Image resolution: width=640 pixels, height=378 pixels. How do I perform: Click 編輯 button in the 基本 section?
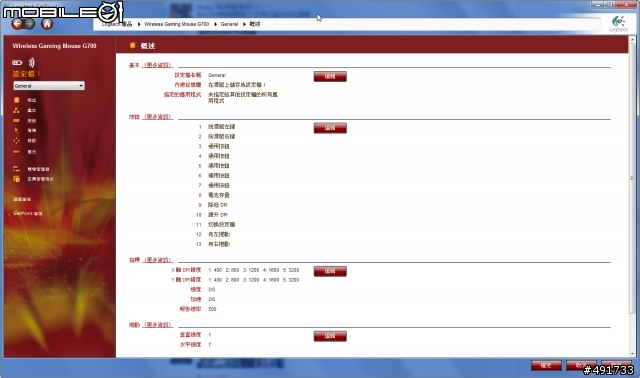tap(330, 76)
